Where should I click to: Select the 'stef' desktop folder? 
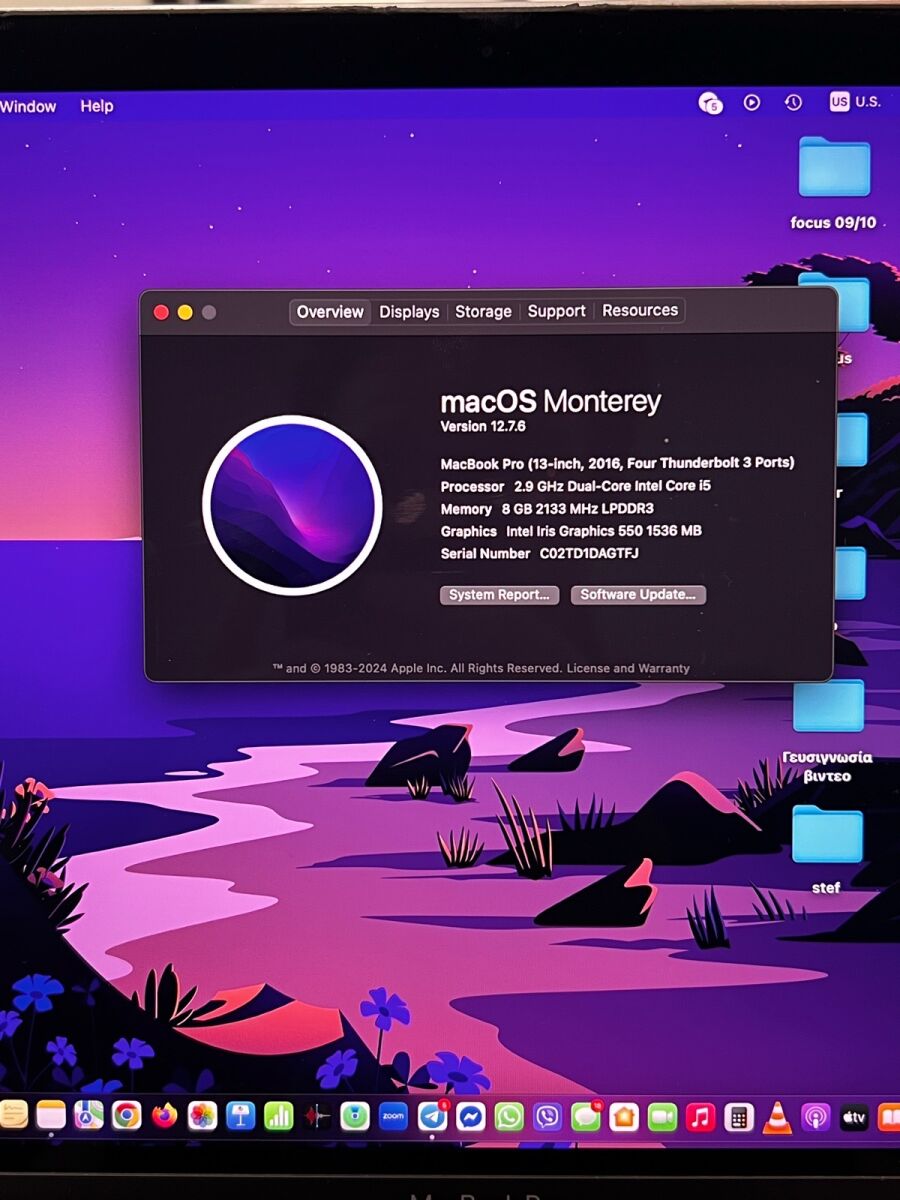(827, 848)
